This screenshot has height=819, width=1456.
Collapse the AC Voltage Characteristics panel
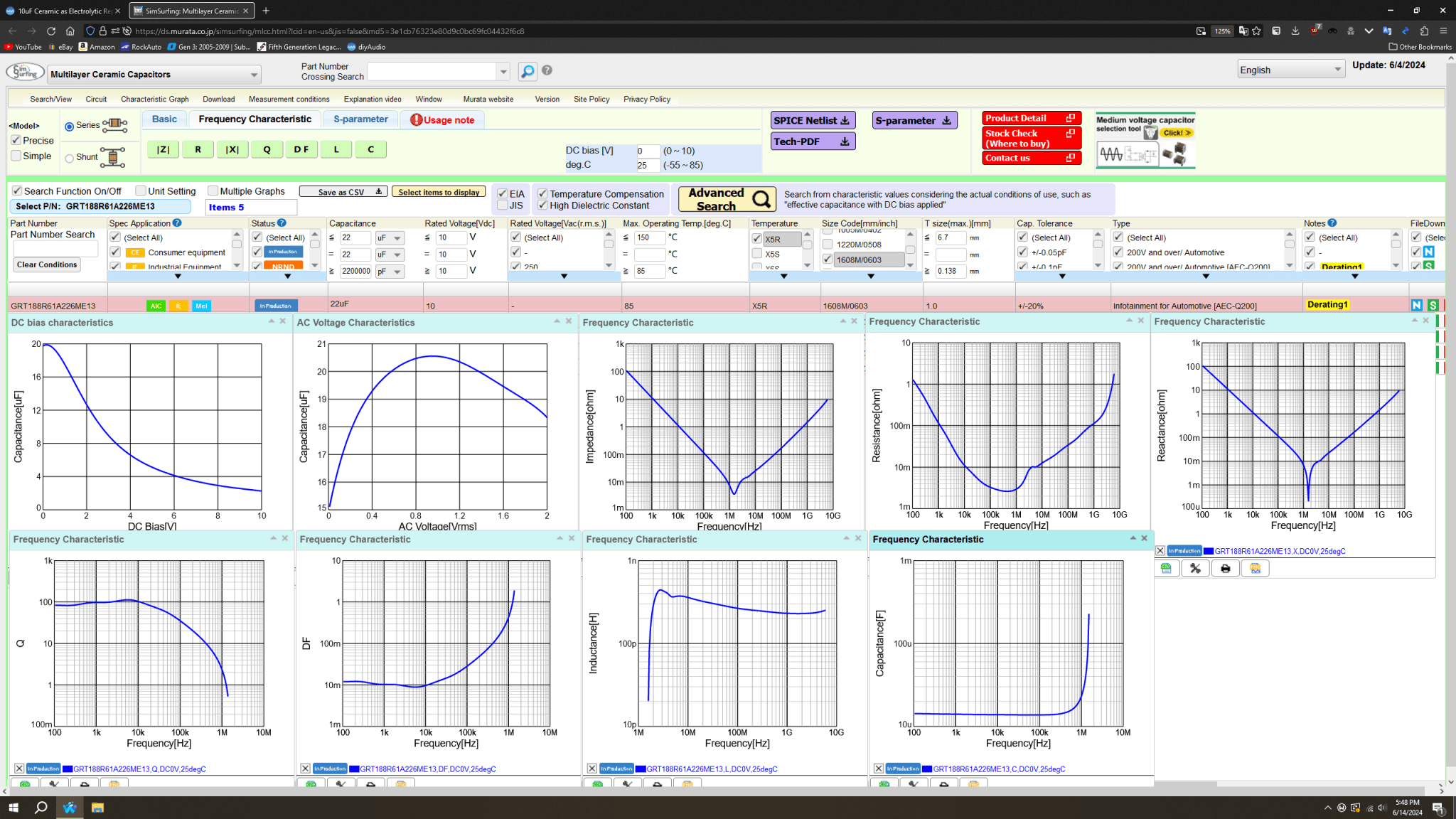click(557, 321)
